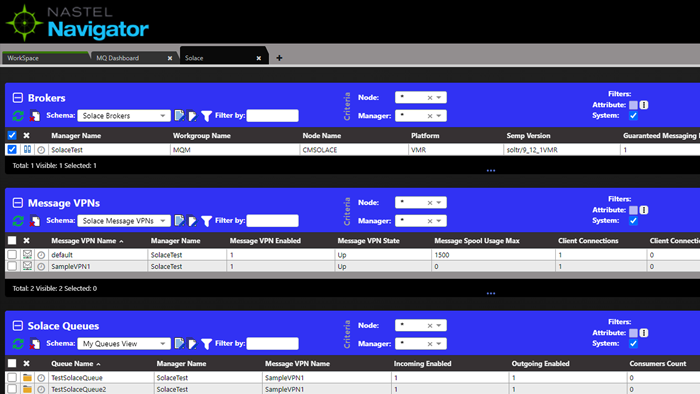The height and width of the screenshot is (394, 700).
Task: Open the Solace Message VPNs schema dropdown
Action: [124, 221]
